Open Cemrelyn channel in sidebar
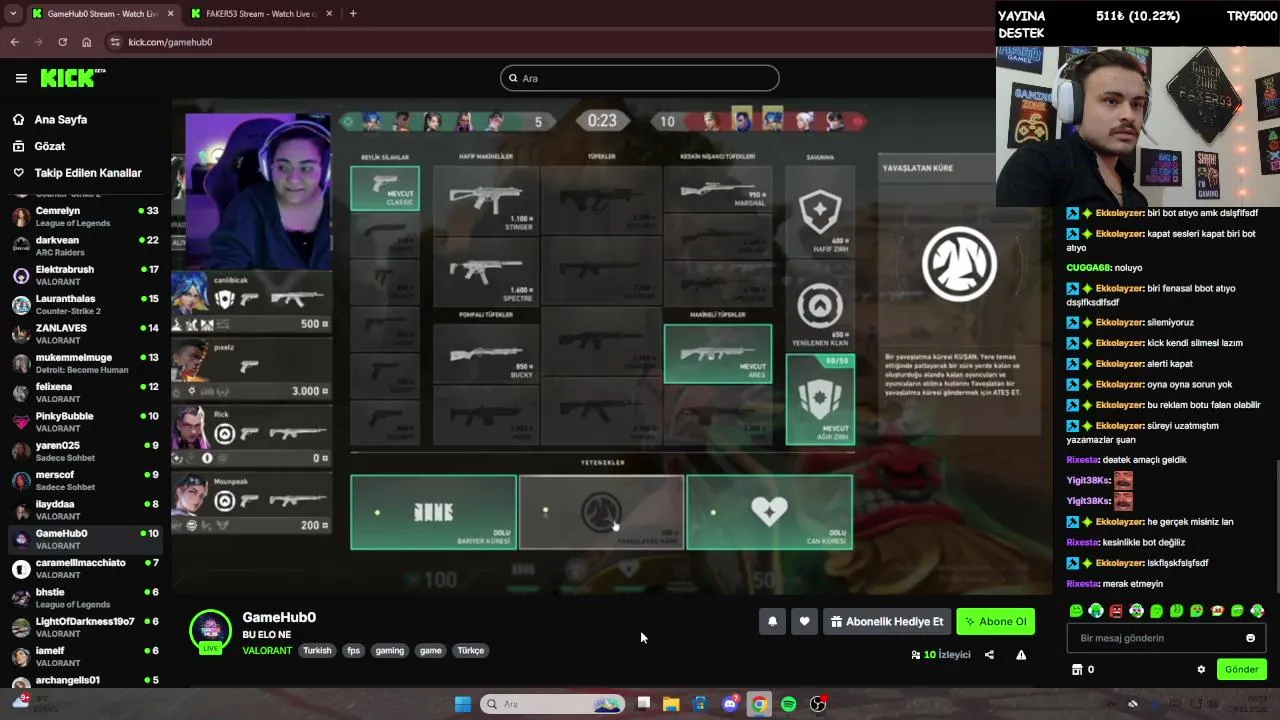Screen dimensions: 1280x720 pos(85,217)
